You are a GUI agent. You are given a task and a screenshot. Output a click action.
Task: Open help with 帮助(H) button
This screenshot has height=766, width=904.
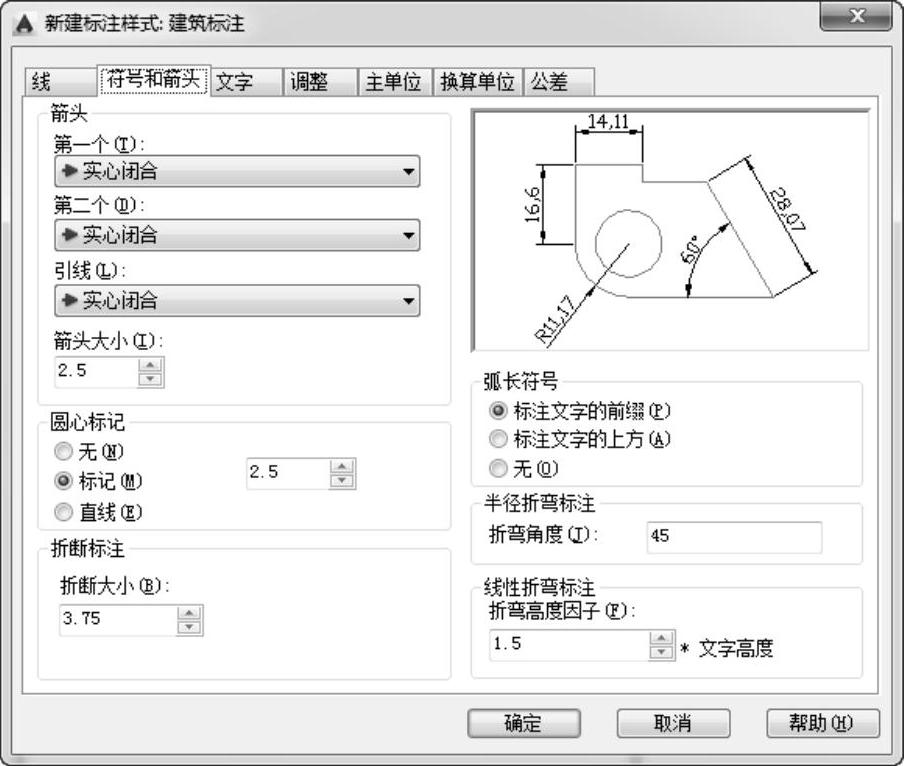823,723
